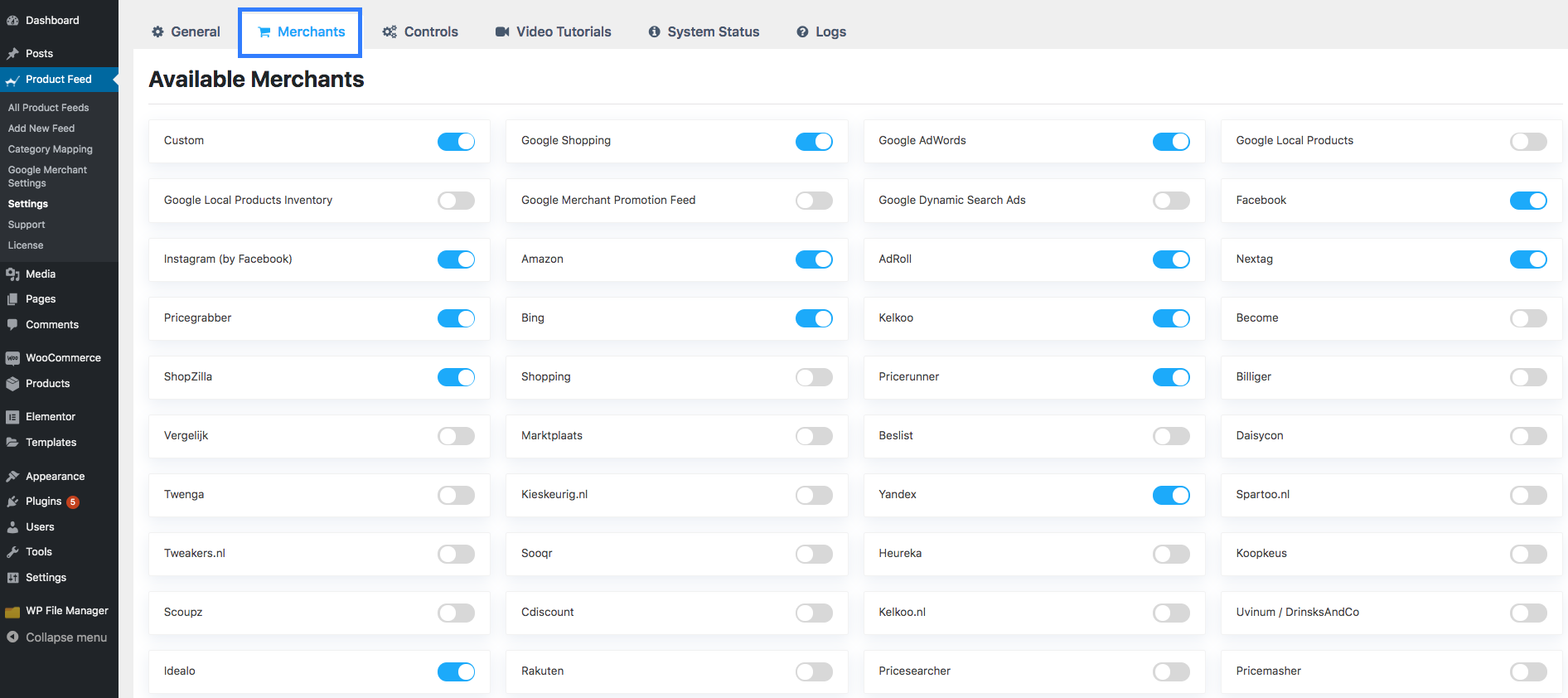Toggle the Facebook merchant switch
Image resolution: width=1568 pixels, height=698 pixels.
[1528, 201]
